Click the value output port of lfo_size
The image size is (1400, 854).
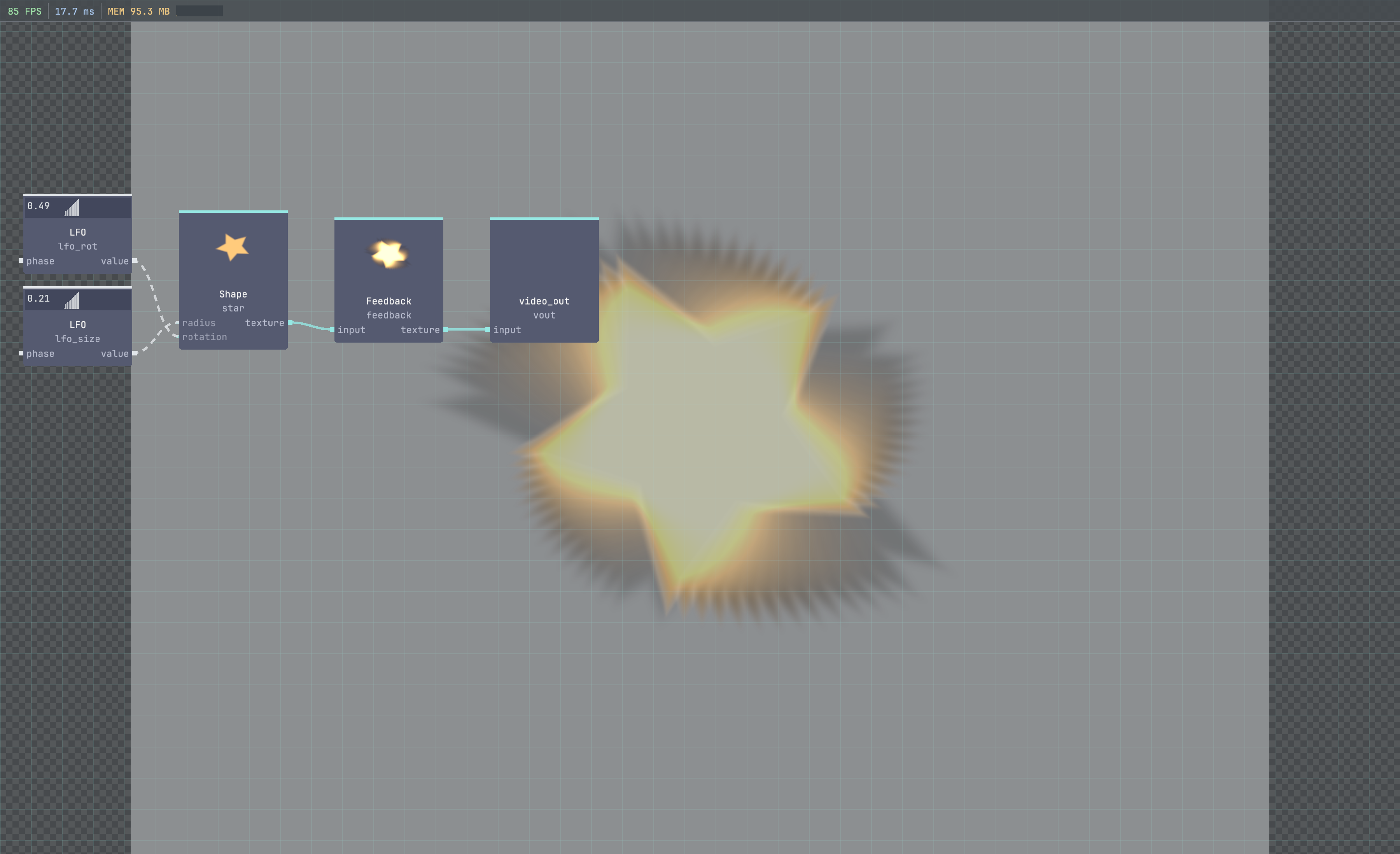pos(135,353)
